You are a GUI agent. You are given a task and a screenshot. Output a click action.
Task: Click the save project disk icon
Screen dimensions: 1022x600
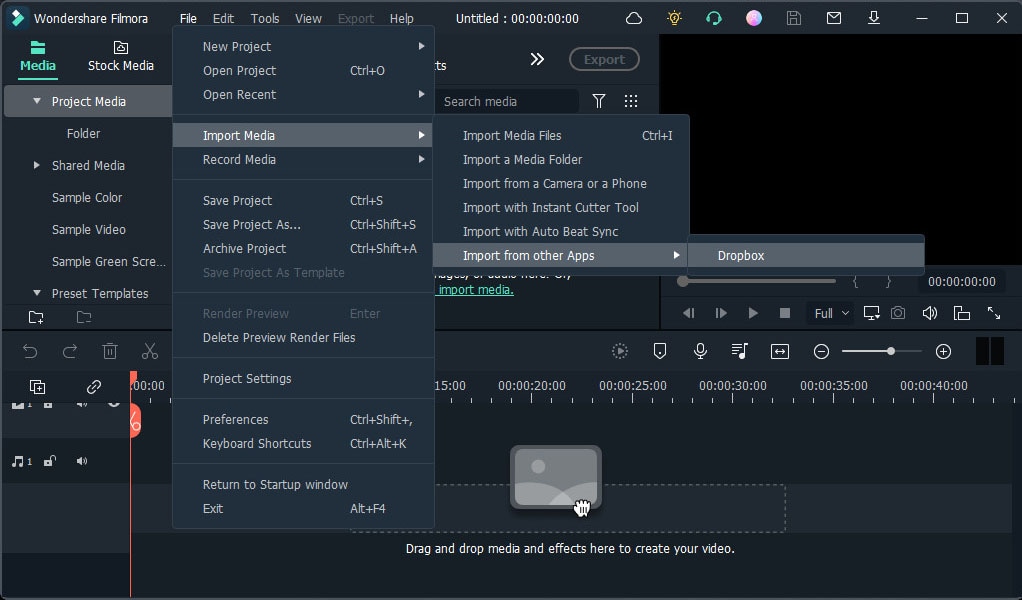coord(794,18)
